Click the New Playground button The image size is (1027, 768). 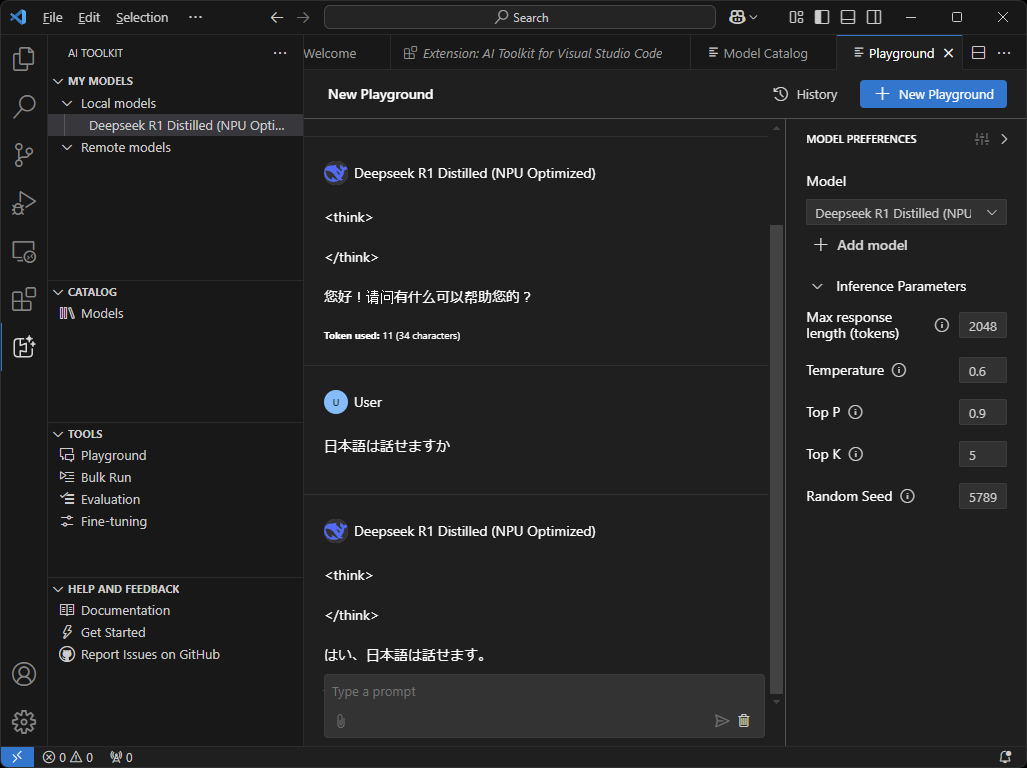pos(933,94)
